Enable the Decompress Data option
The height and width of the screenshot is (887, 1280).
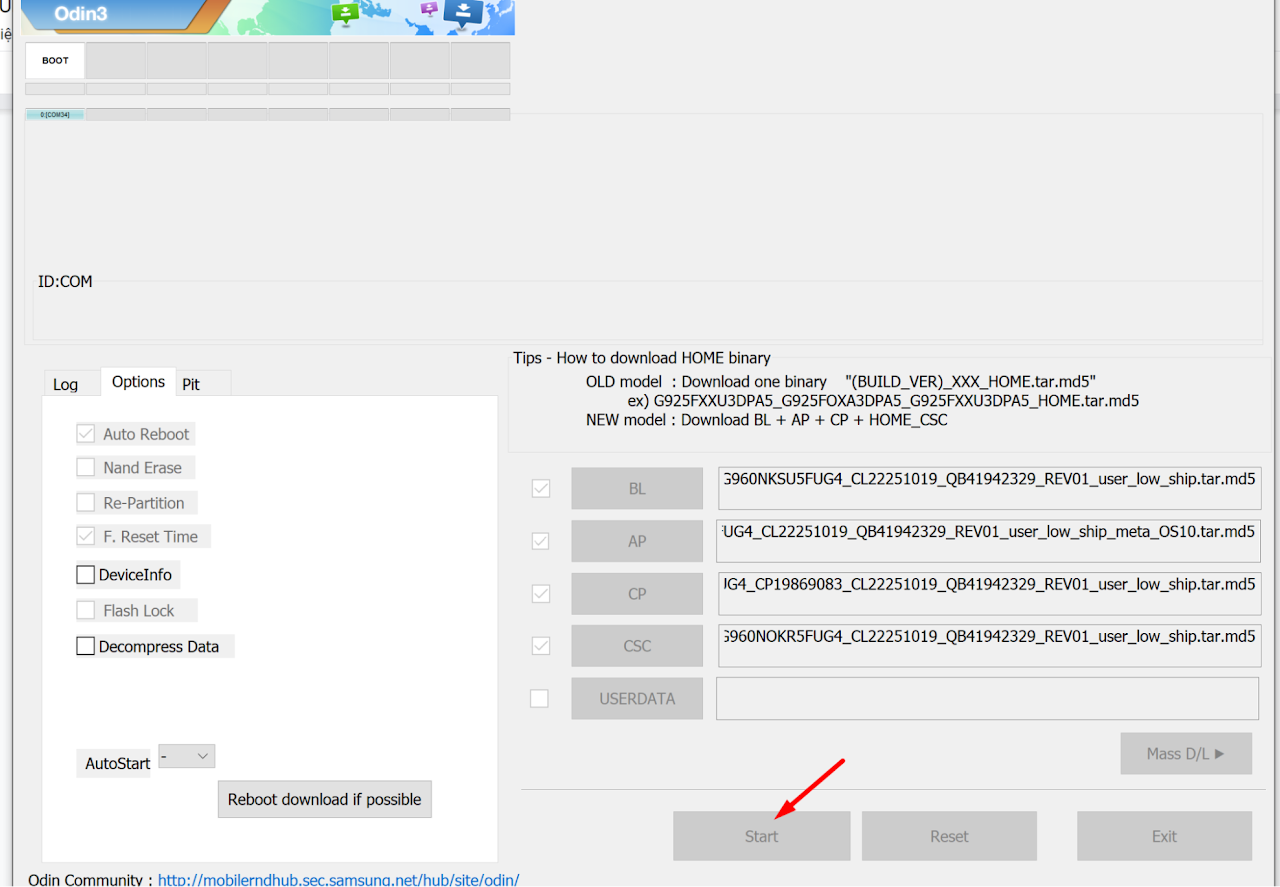click(x=86, y=647)
